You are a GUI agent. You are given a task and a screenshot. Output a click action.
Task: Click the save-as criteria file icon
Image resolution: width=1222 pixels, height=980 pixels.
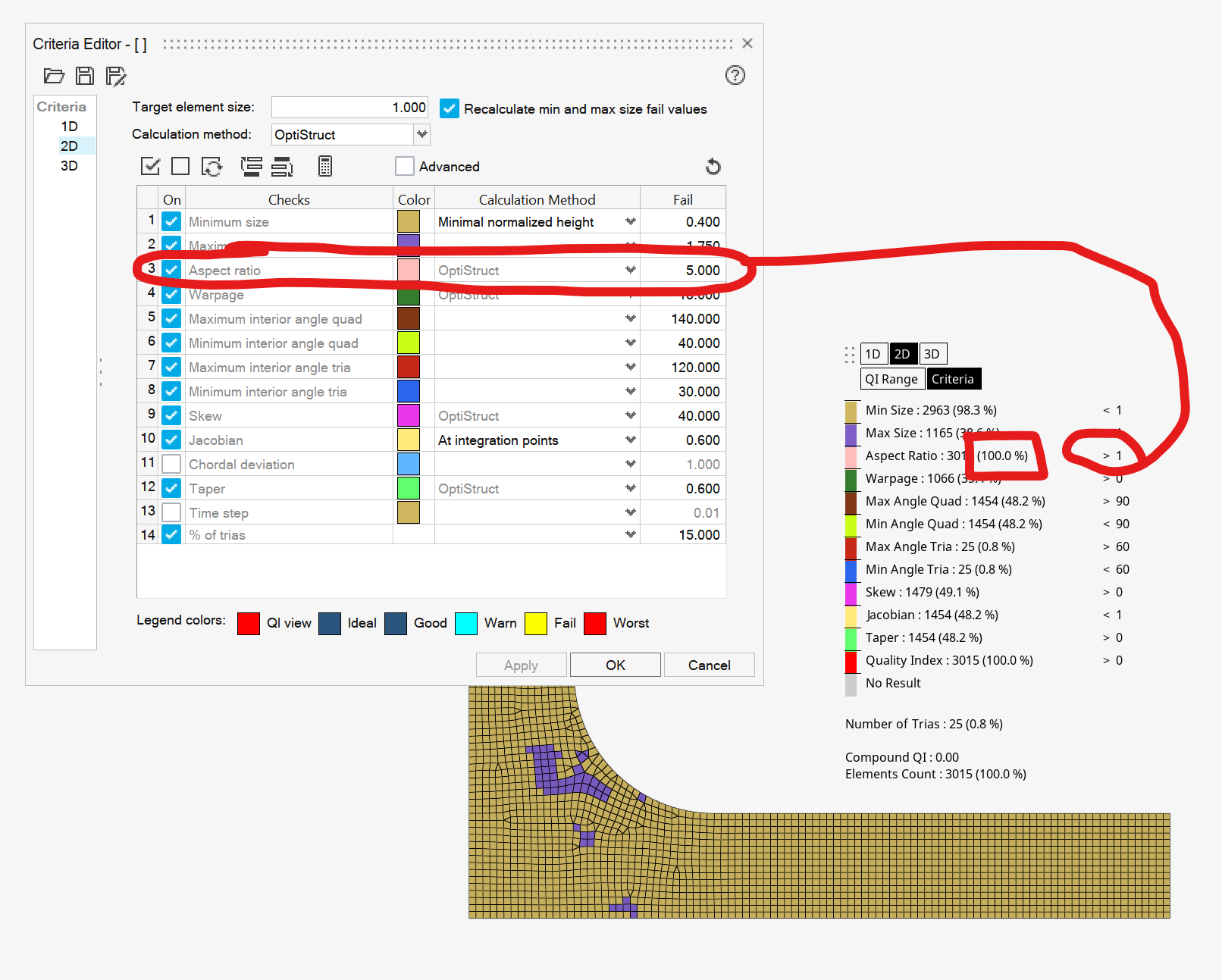click(x=116, y=76)
